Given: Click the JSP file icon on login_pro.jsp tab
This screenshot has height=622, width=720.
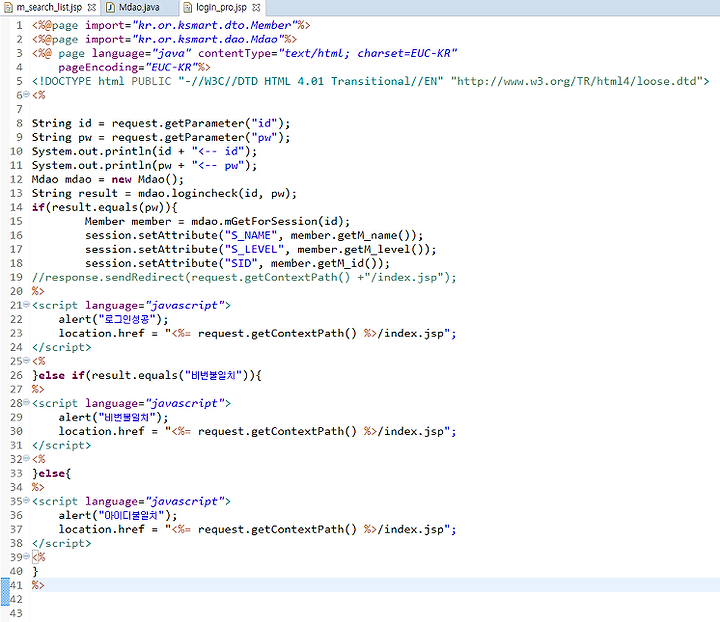Looking at the screenshot, I should (x=187, y=7).
